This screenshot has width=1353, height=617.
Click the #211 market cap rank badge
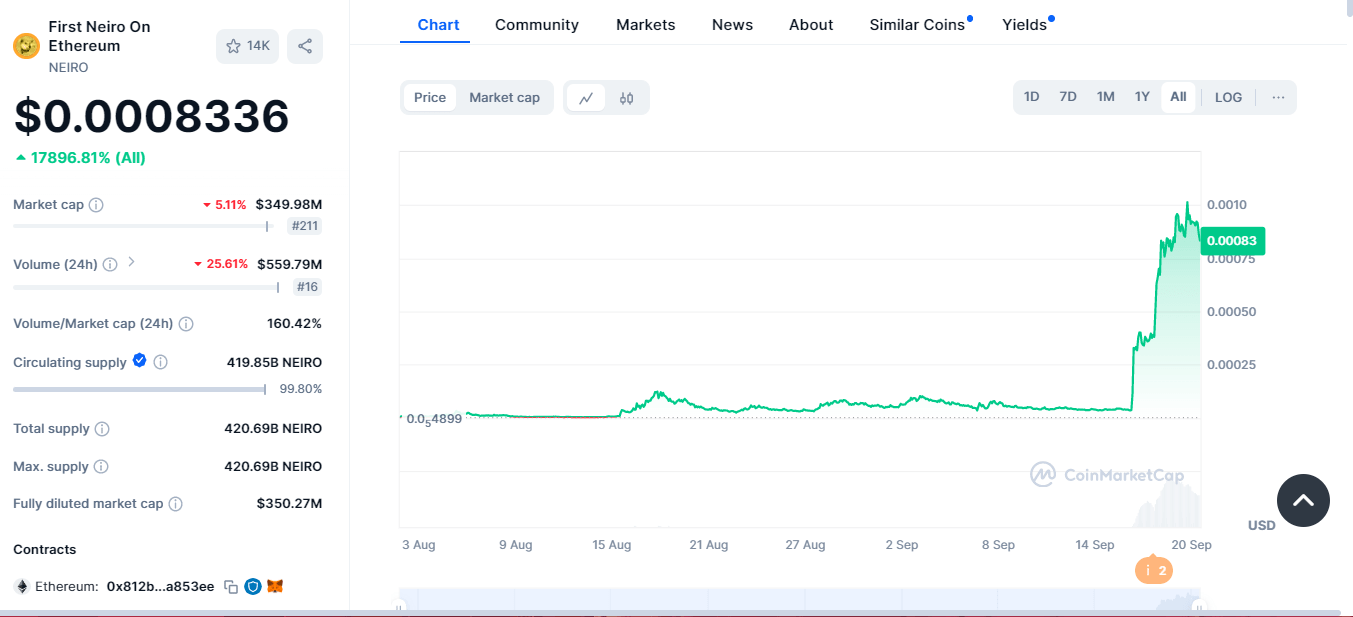tap(304, 226)
